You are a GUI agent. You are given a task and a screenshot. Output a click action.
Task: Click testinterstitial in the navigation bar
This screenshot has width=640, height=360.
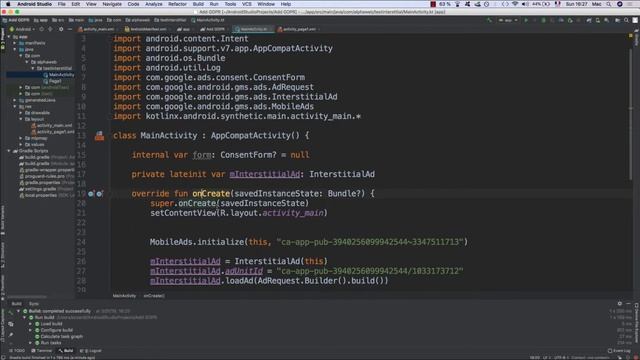[170, 20]
